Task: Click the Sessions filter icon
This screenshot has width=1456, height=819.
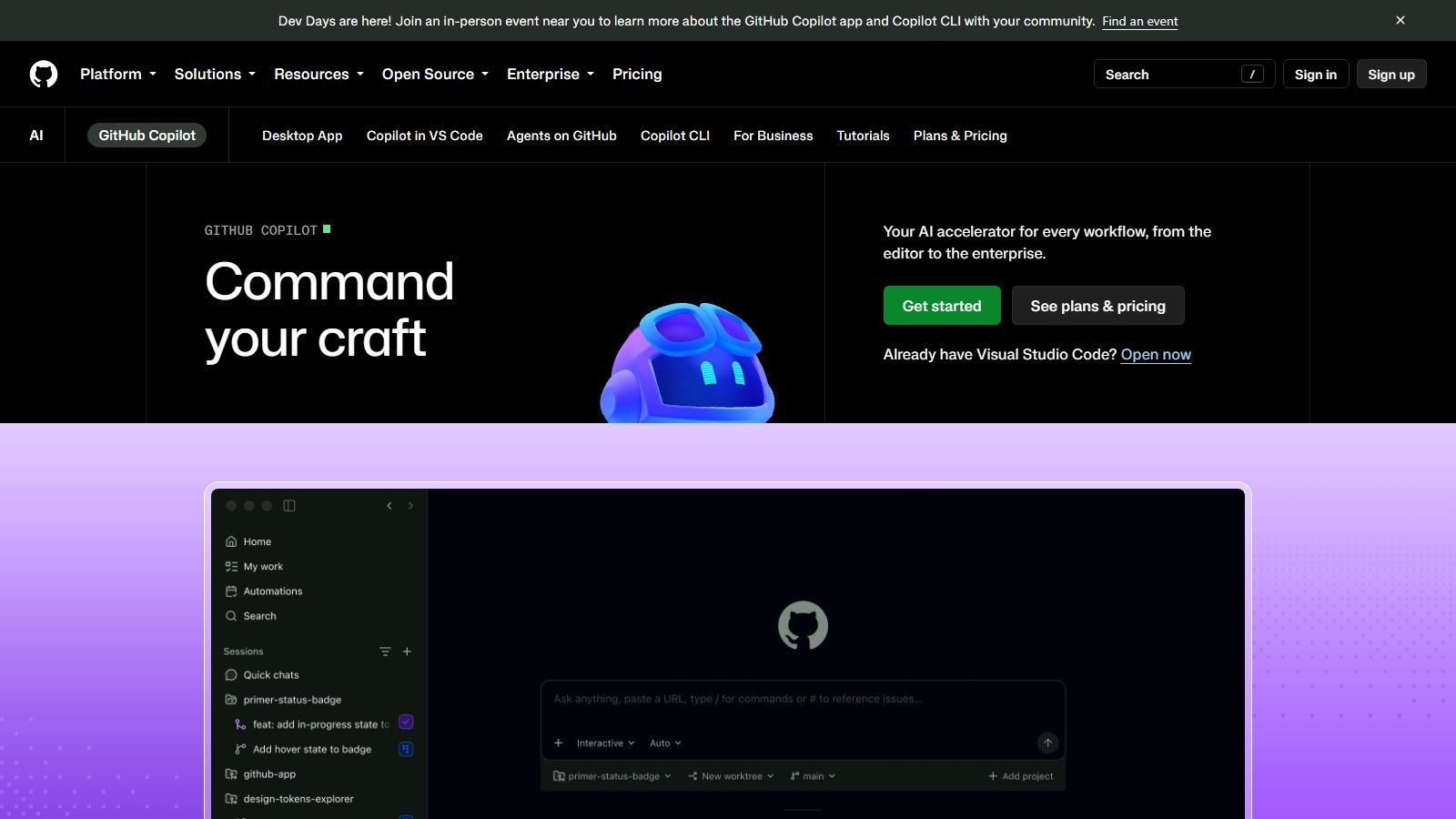Action: tap(385, 652)
